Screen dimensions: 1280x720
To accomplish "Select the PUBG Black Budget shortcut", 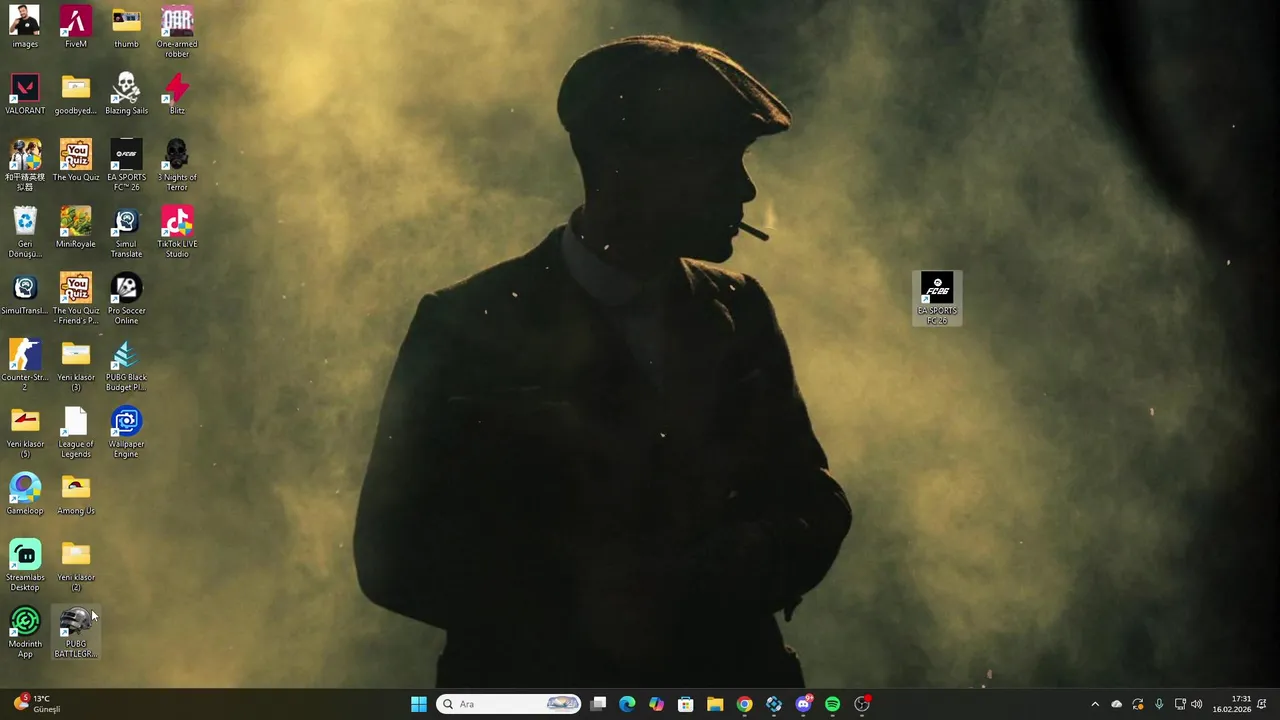I will (x=126, y=366).
